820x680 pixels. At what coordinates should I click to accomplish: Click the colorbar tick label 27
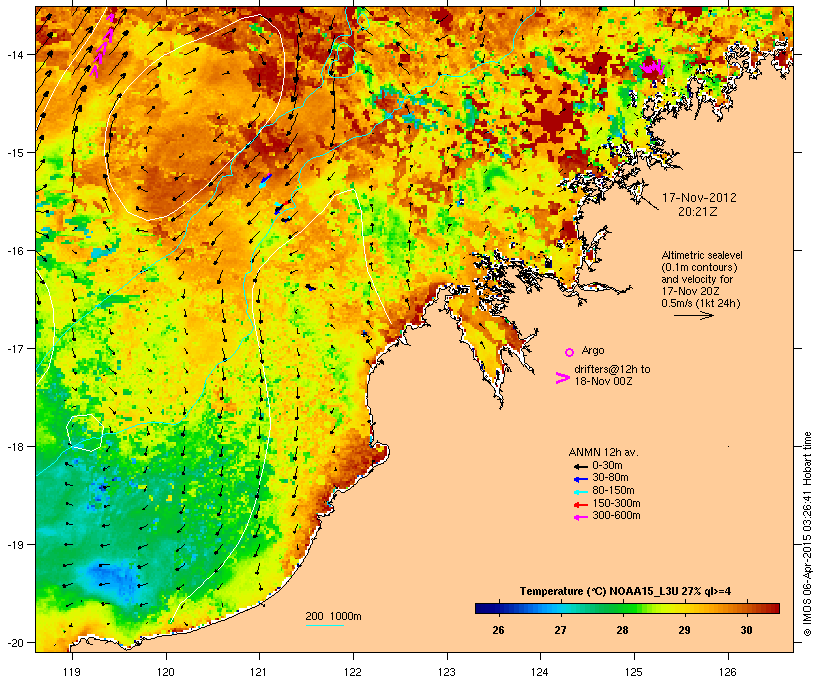(560, 630)
